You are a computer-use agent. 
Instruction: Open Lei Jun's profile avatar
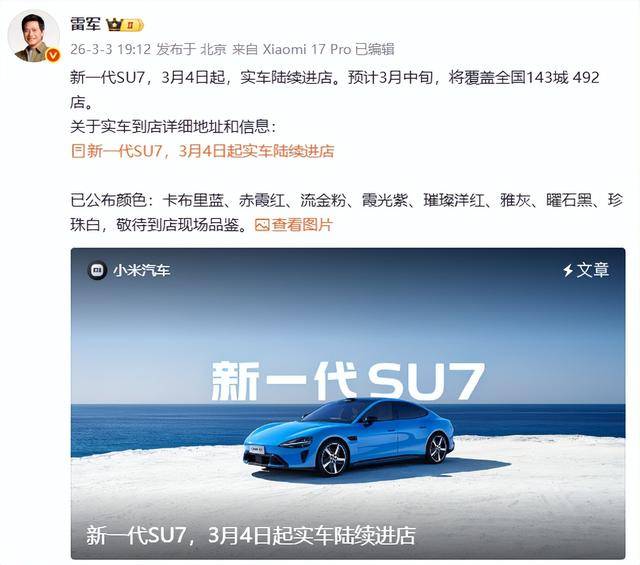pyautogui.click(x=33, y=36)
